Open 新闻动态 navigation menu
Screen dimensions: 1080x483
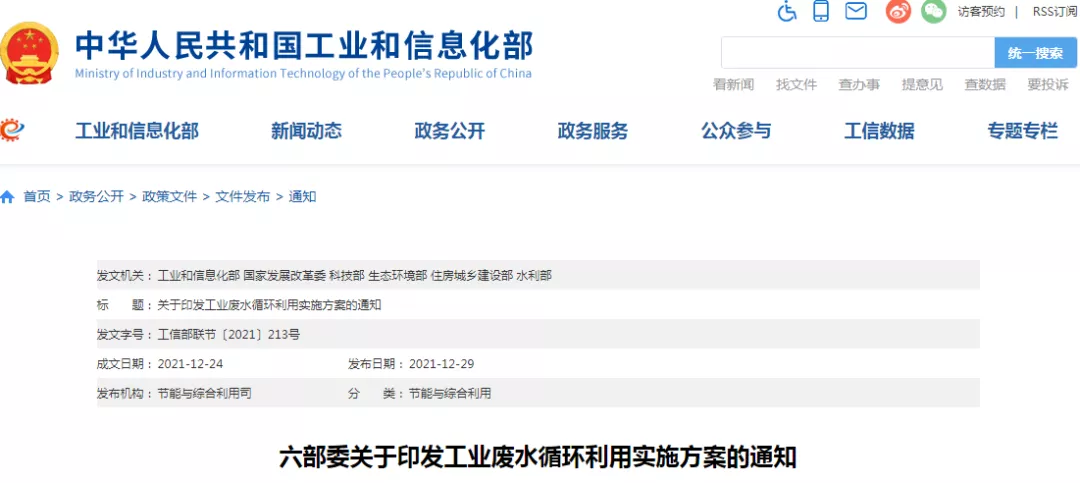(306, 130)
